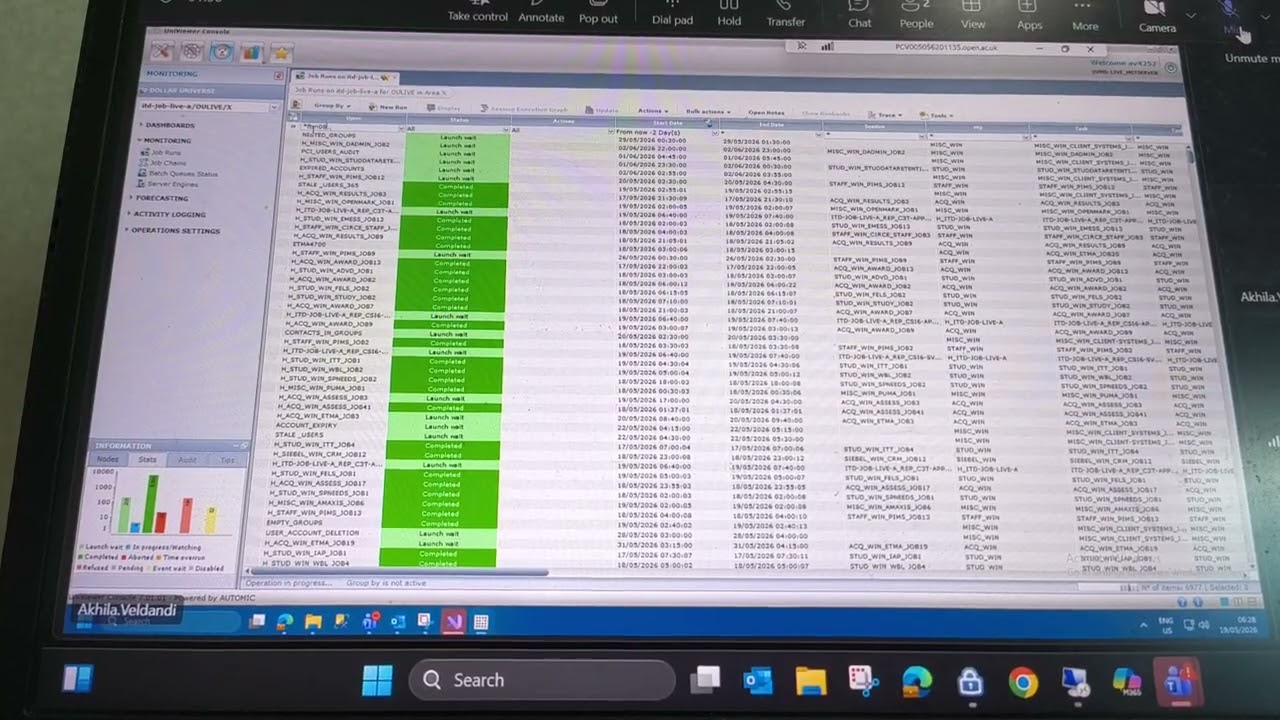The width and height of the screenshot is (1280, 720).
Task: Click the Update toolbar item
Action: (x=602, y=110)
